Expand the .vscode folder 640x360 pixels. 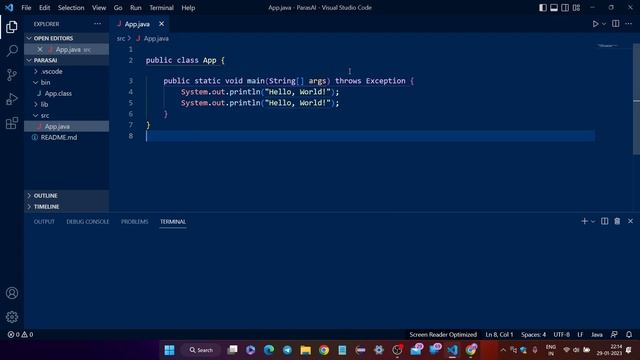click(x=67, y=71)
